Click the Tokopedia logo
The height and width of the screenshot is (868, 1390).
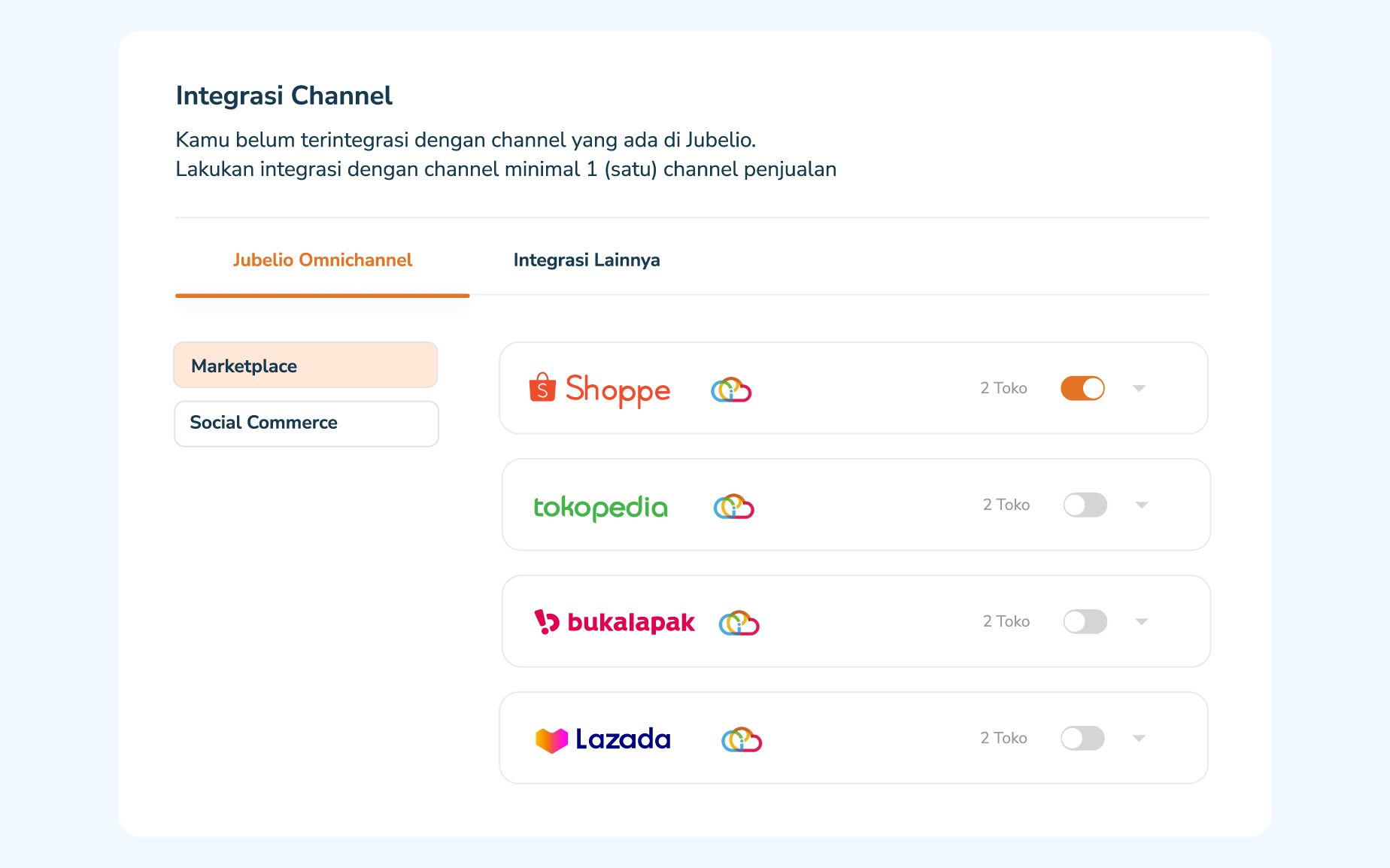pos(600,507)
